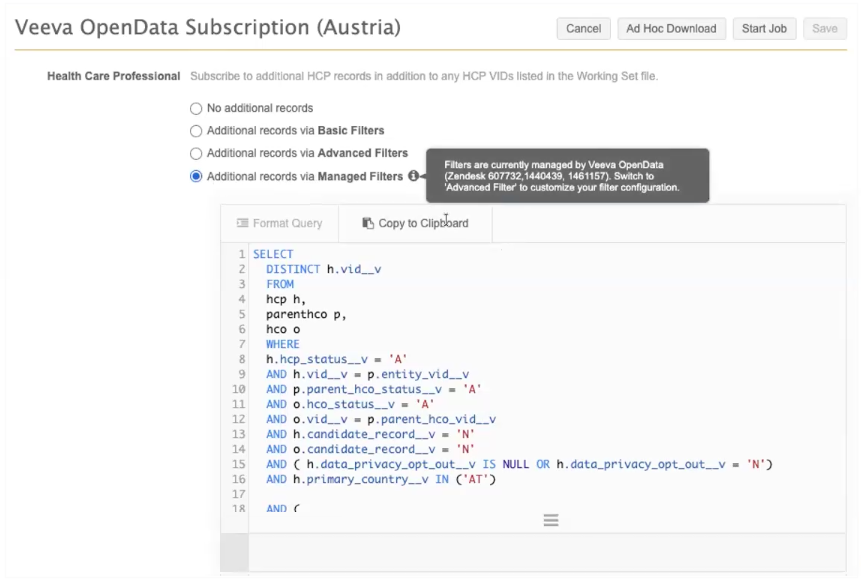Click h.candidate_record__v = 'N' line
Image resolution: width=861 pixels, height=581 pixels.
click(370, 434)
